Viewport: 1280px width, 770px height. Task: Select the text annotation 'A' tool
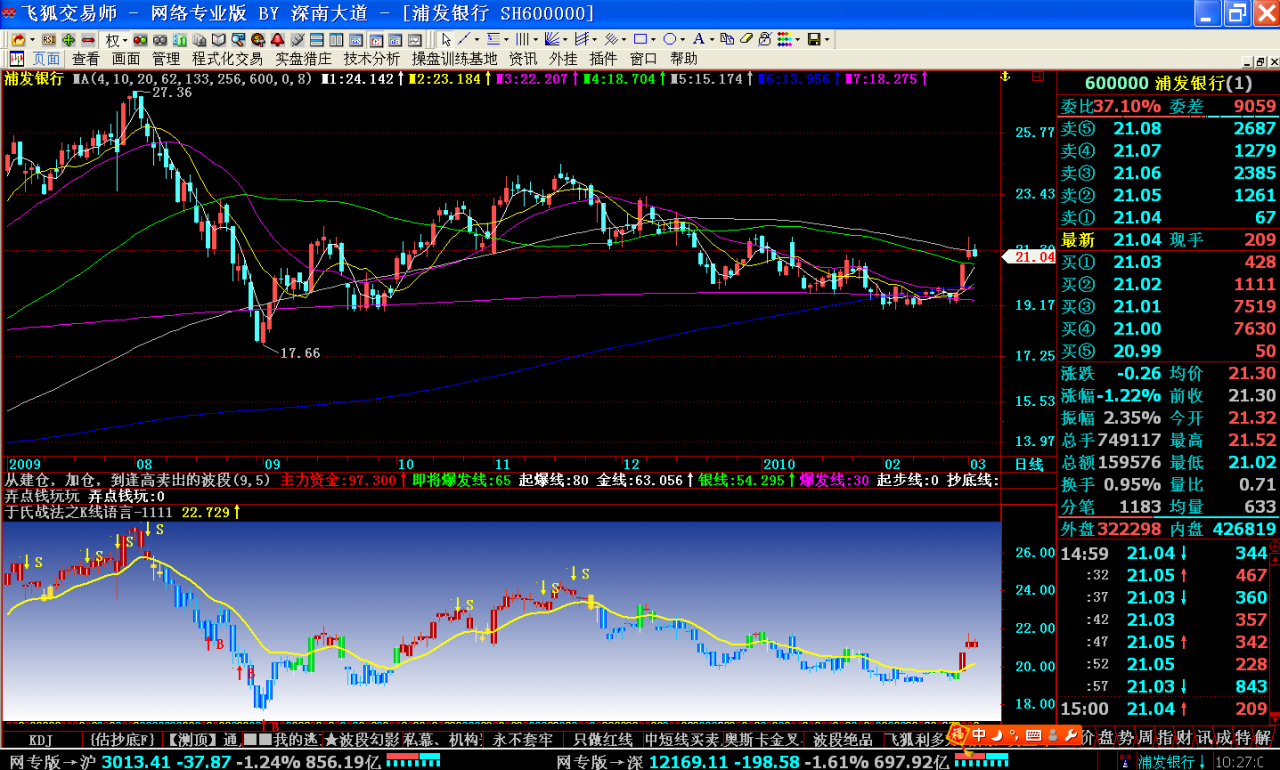tap(698, 40)
